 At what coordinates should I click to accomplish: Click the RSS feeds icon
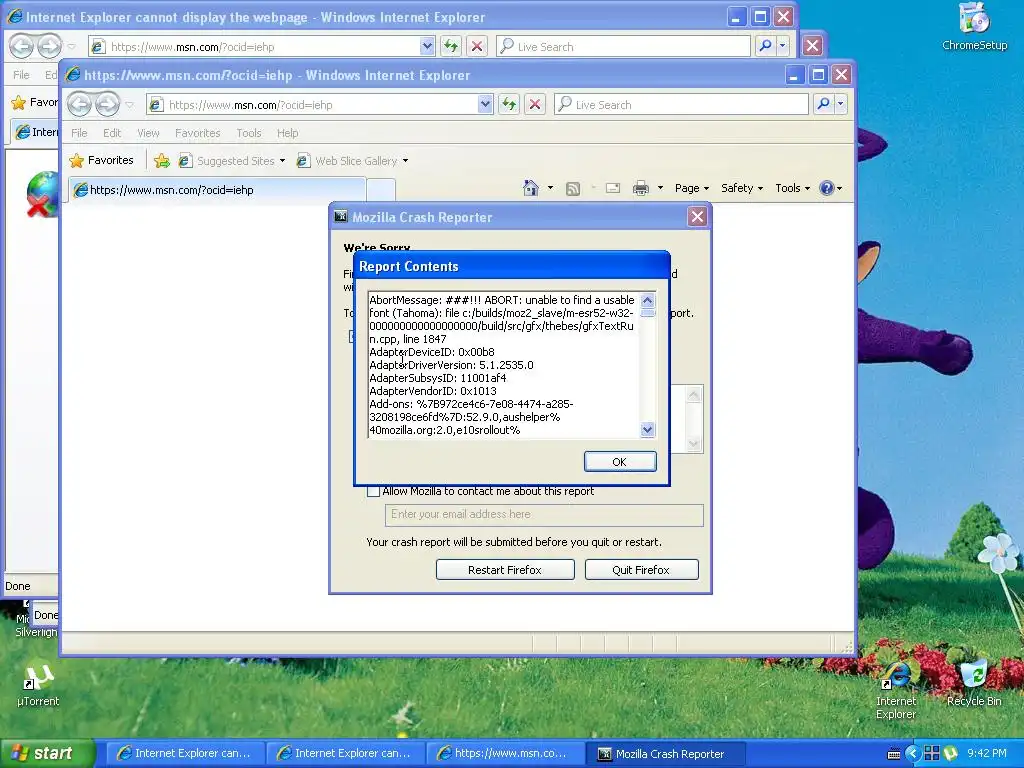pyautogui.click(x=573, y=189)
